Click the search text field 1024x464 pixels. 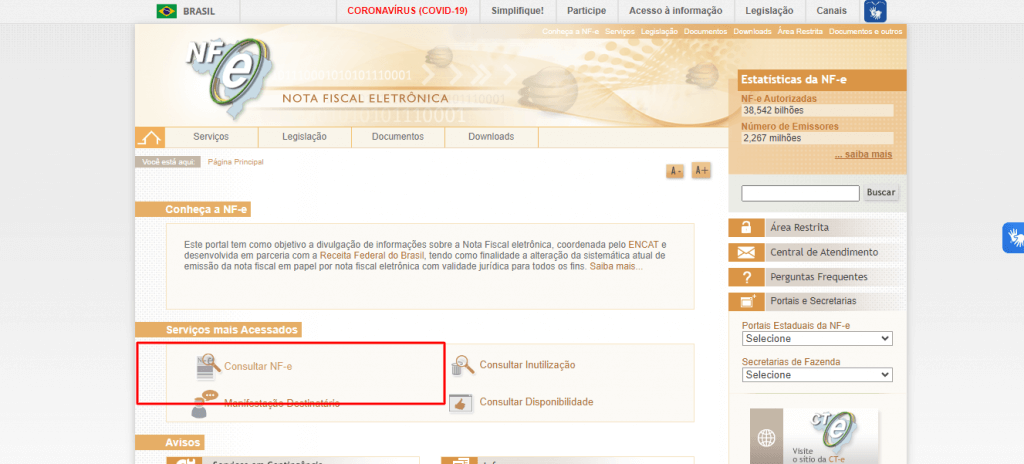801,193
